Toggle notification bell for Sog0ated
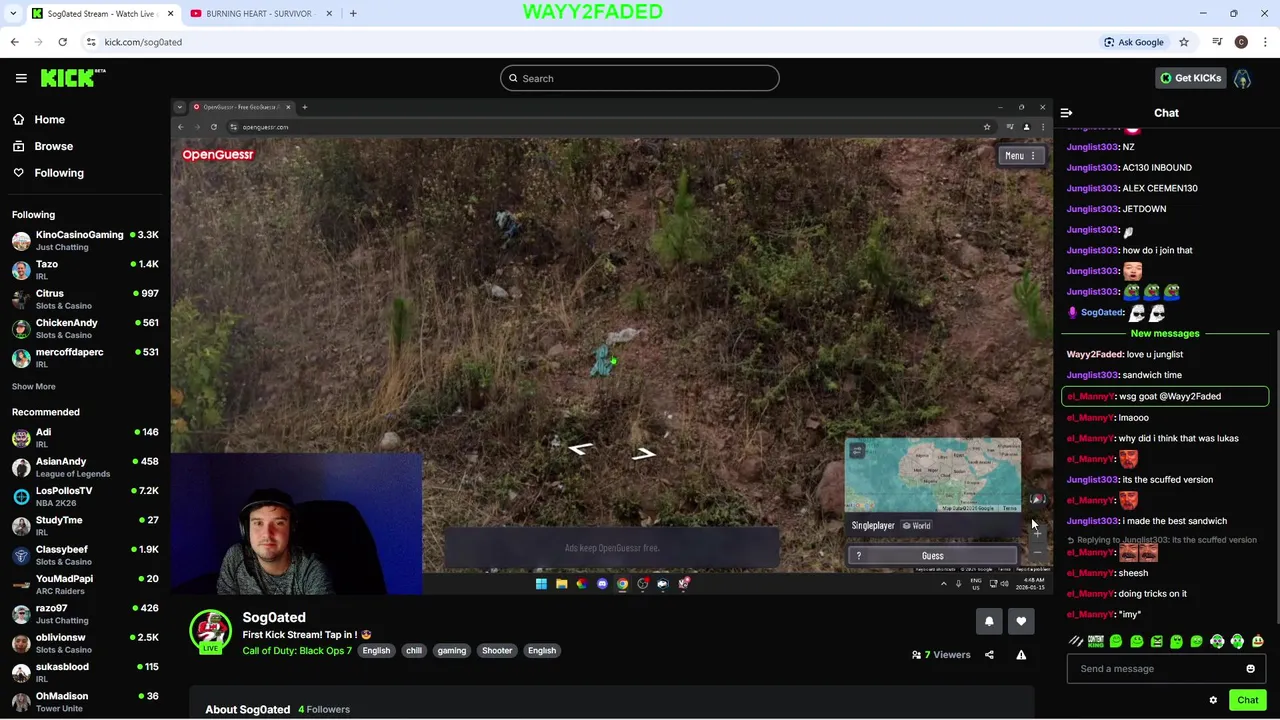 [x=989, y=622]
